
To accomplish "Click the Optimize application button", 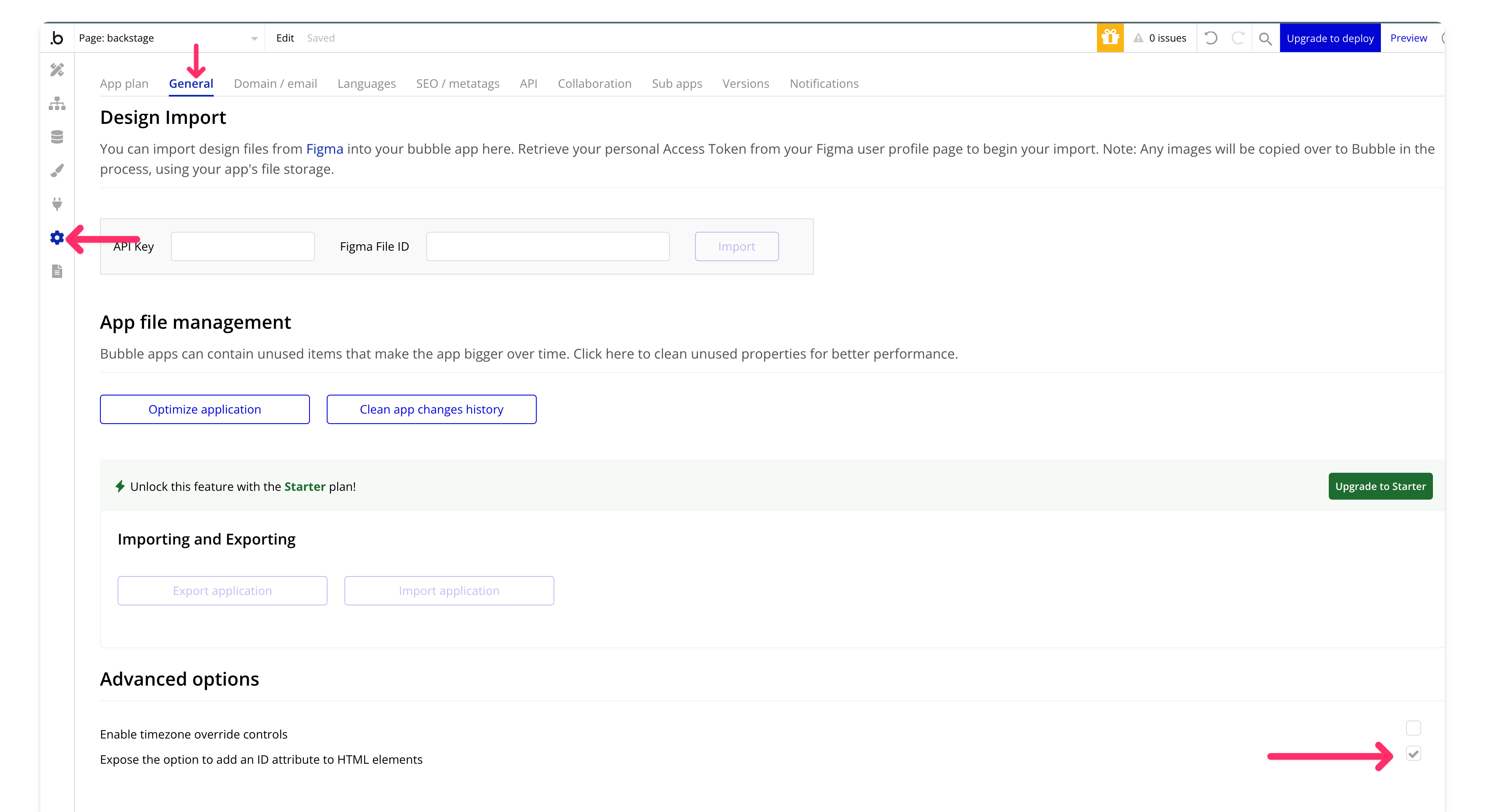I will (x=205, y=409).
